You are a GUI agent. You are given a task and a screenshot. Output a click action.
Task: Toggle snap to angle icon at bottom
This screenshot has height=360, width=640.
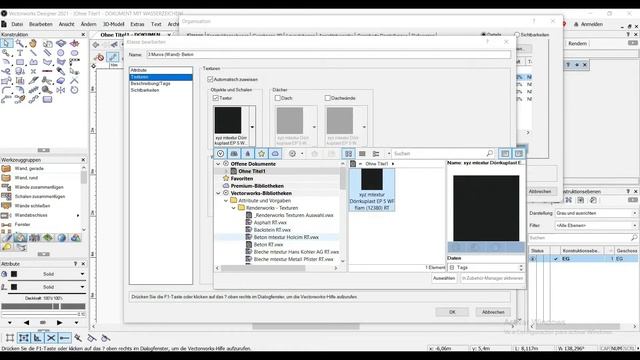pos(37,338)
